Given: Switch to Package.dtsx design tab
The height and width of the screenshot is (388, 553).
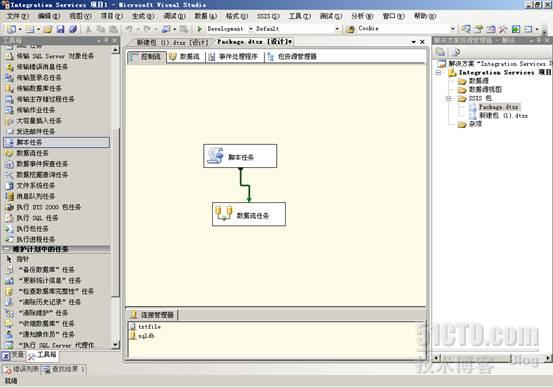Looking at the screenshot, I should (254, 42).
